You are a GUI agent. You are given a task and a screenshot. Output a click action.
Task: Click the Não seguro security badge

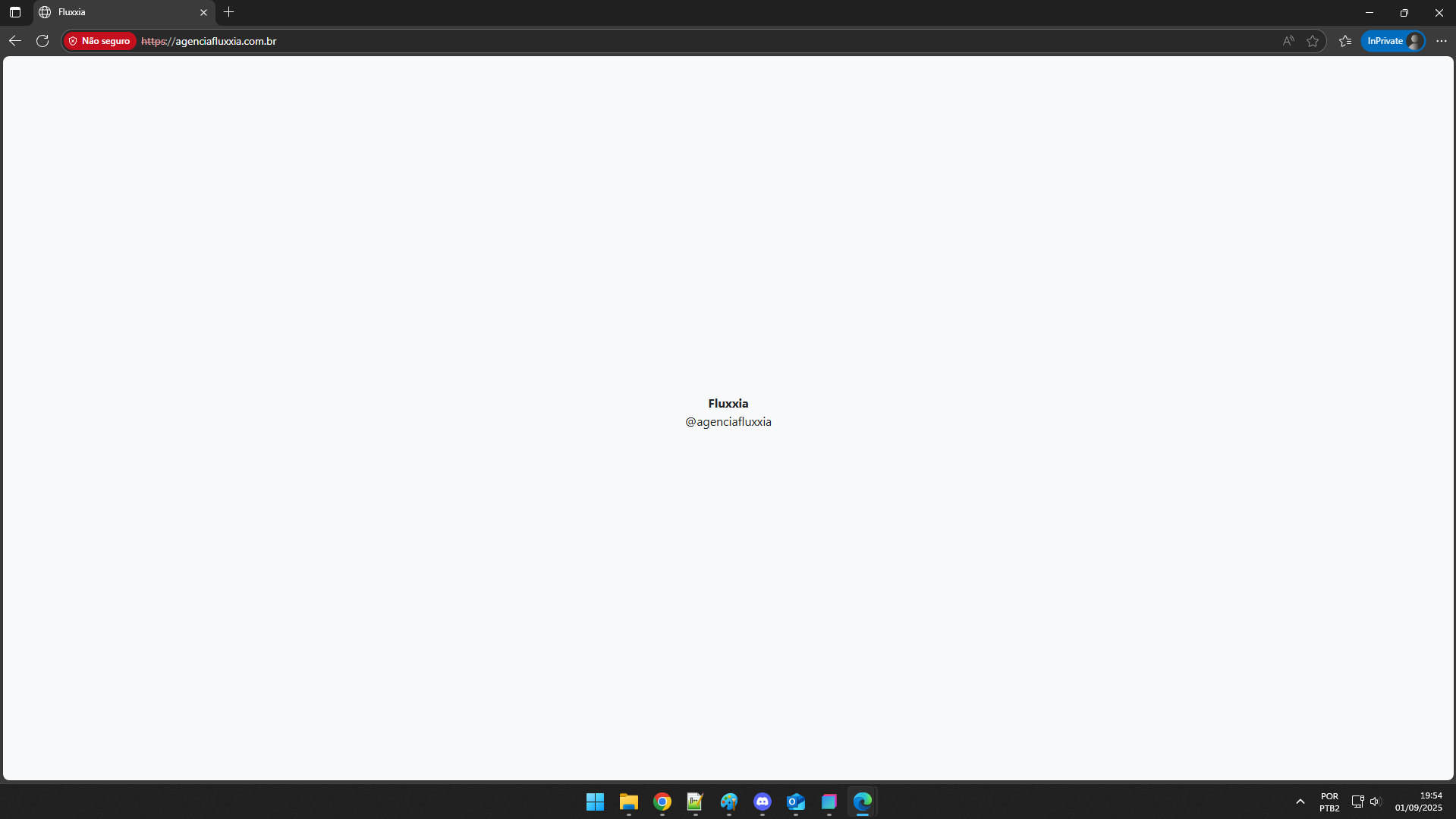[x=99, y=41]
